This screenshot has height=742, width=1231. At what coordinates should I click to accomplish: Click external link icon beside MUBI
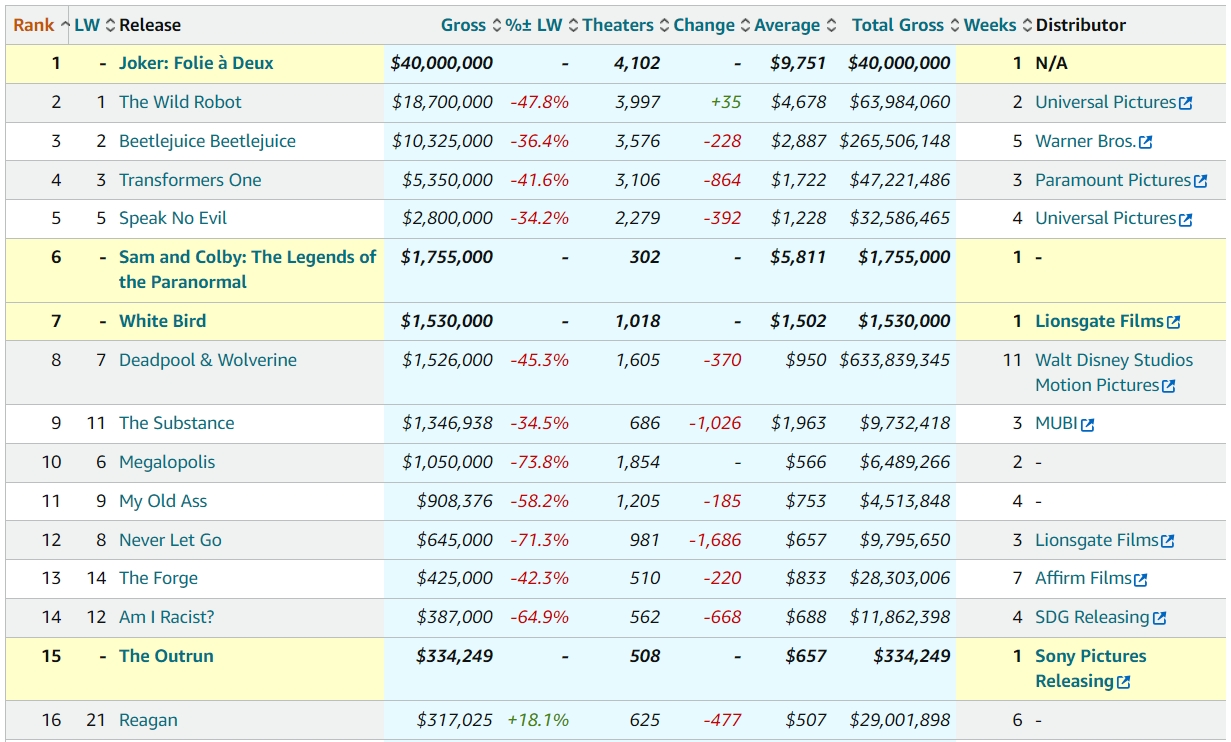pyautogui.click(x=1088, y=424)
